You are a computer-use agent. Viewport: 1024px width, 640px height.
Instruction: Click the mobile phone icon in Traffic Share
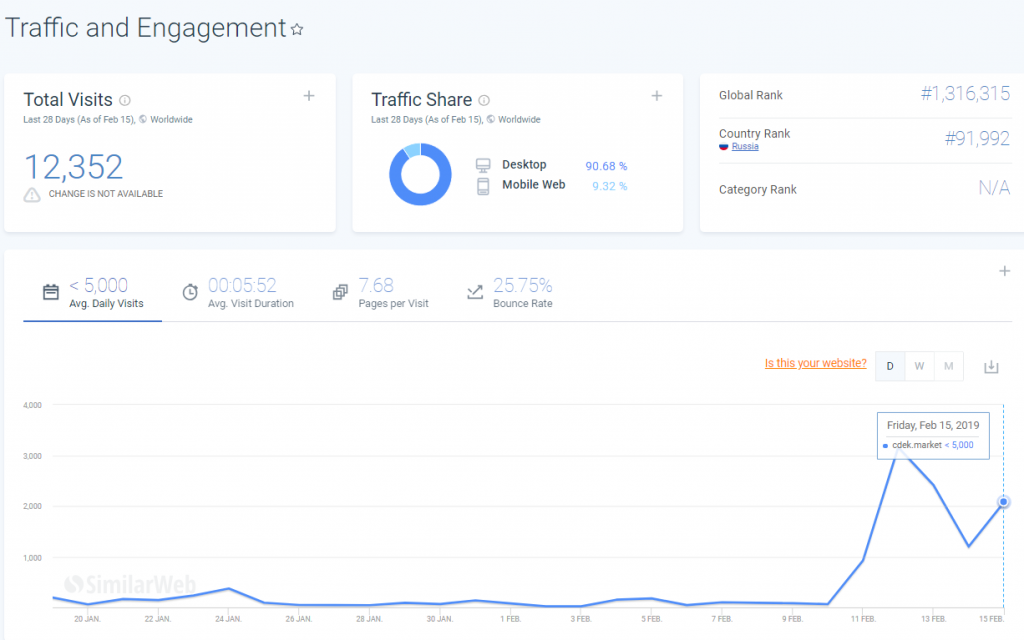pos(483,185)
